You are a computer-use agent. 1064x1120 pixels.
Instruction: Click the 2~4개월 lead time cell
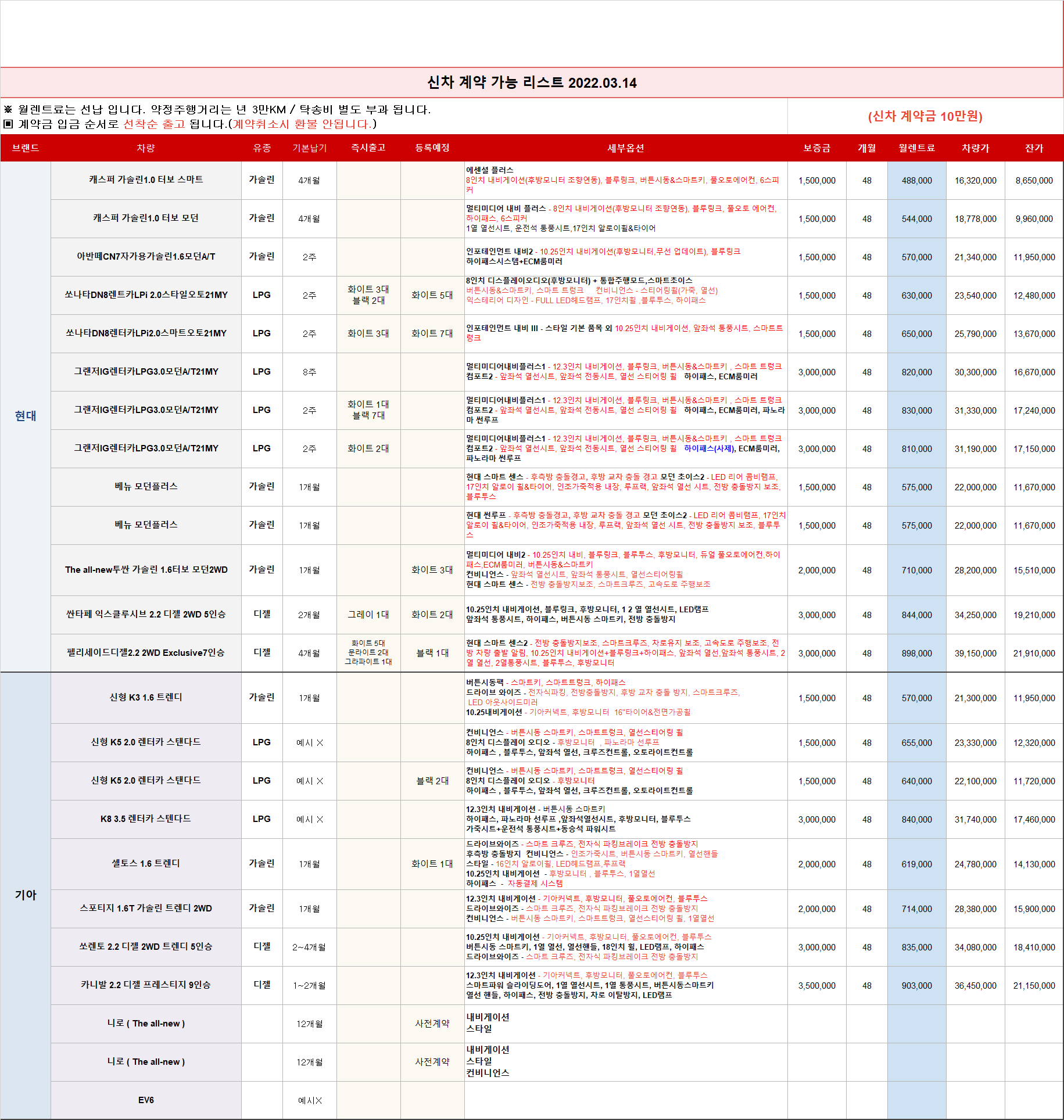(309, 947)
